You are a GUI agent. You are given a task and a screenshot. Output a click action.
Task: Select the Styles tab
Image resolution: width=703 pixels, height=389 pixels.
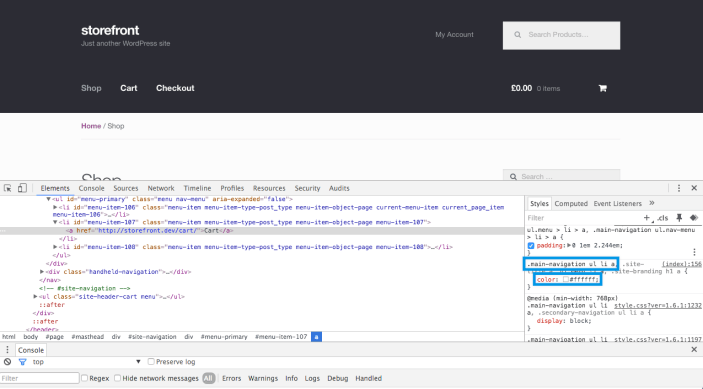pos(539,203)
